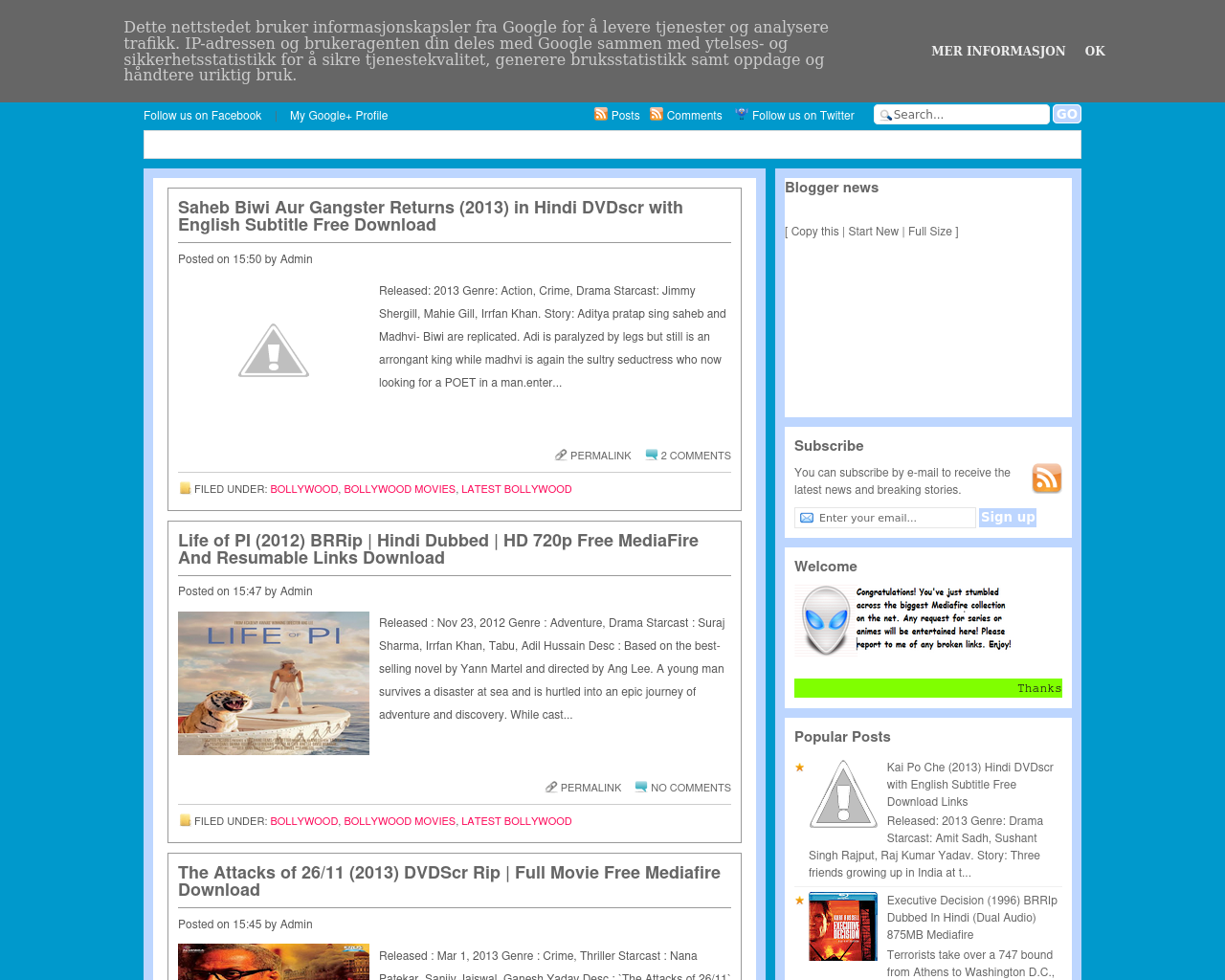This screenshot has height=980, width=1225.
Task: Click the permalink chain icon under Life of PI post
Action: click(x=551, y=787)
